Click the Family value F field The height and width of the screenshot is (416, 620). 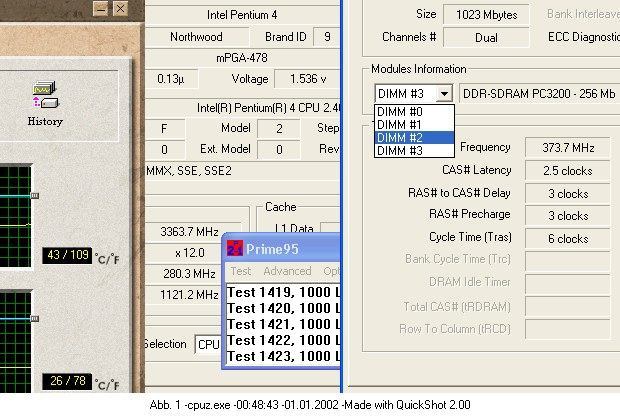[164, 129]
